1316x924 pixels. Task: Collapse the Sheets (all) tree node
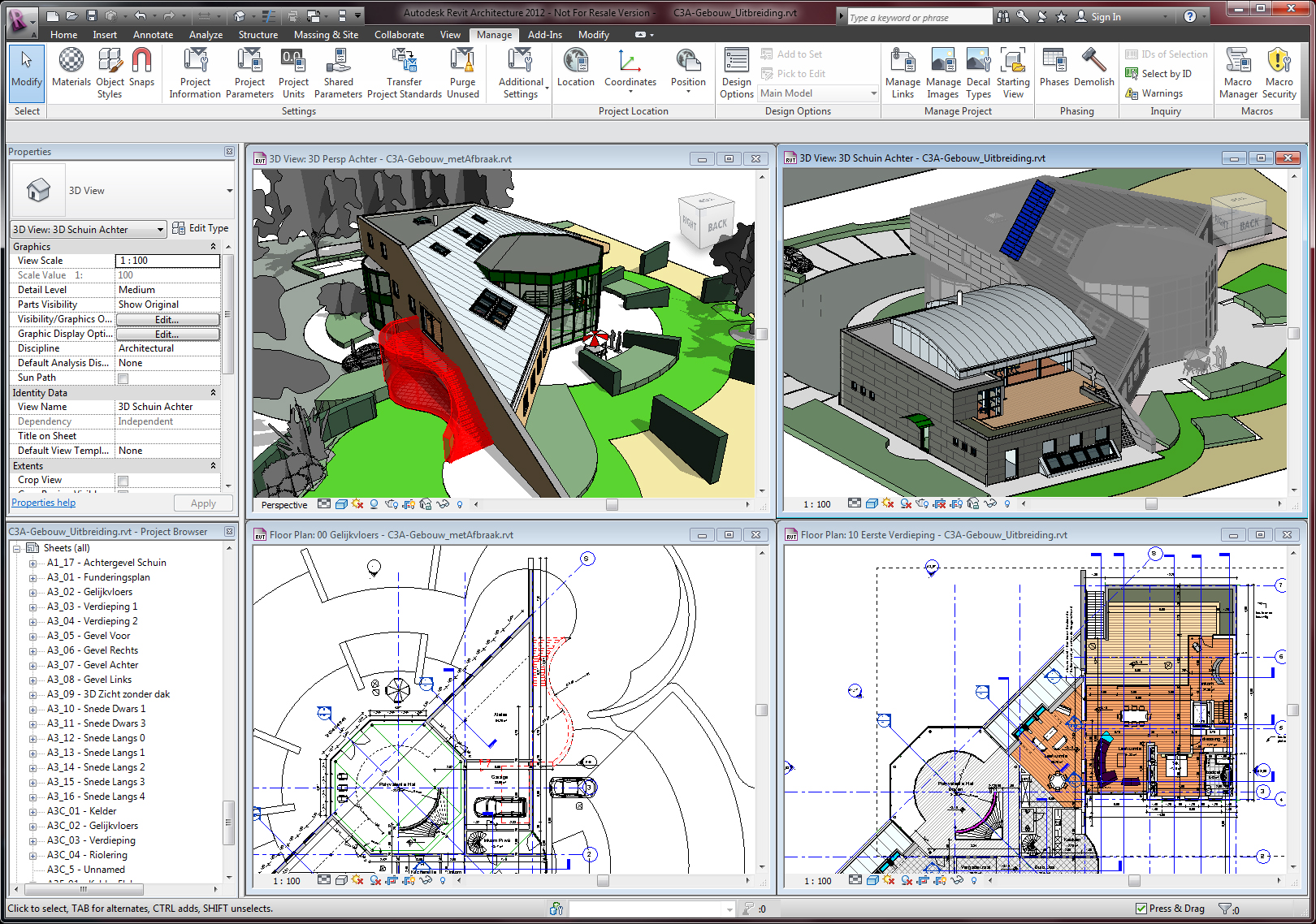[x=16, y=548]
